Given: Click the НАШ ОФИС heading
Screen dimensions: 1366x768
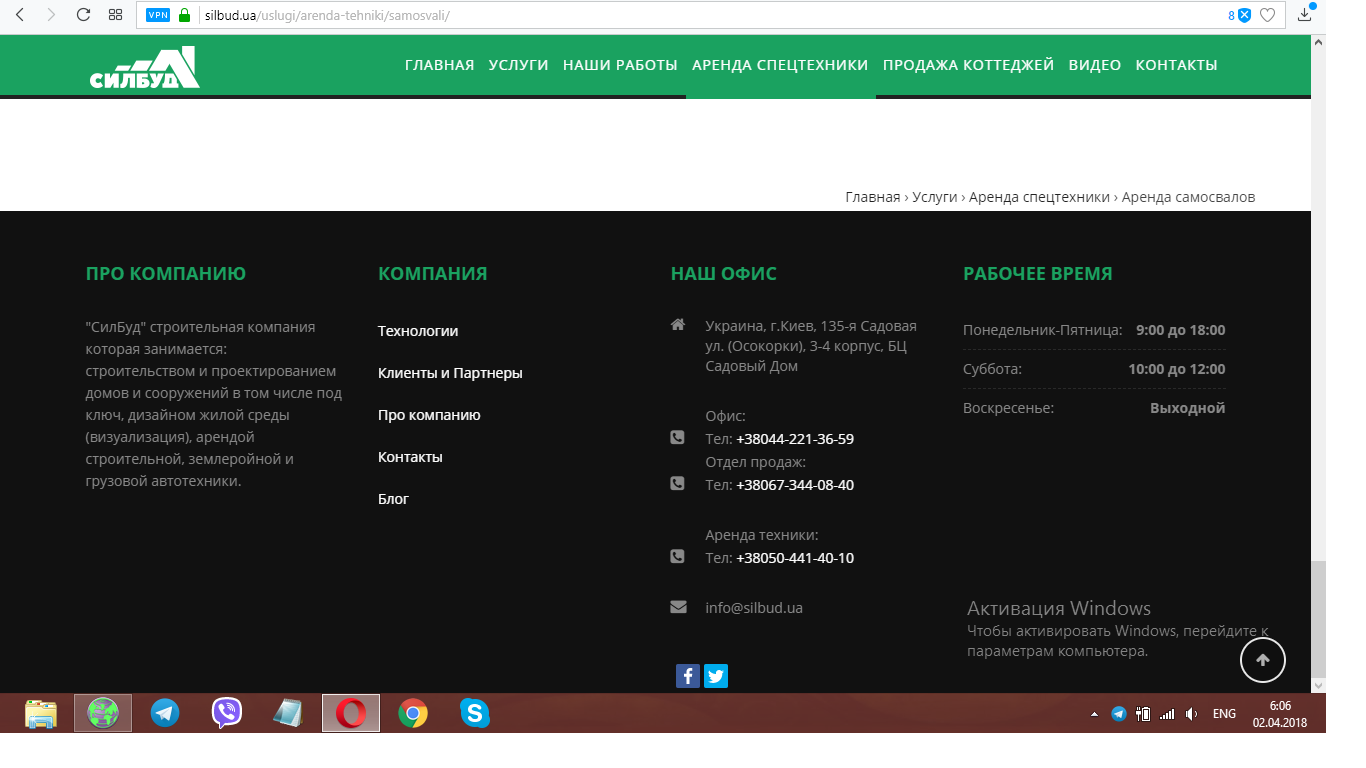Looking at the screenshot, I should point(724,274).
